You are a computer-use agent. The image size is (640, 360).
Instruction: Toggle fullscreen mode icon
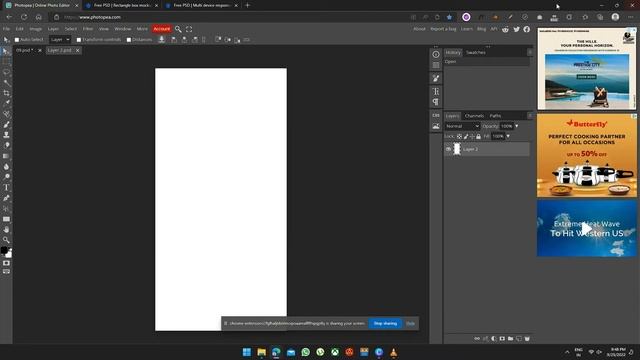click(189, 29)
